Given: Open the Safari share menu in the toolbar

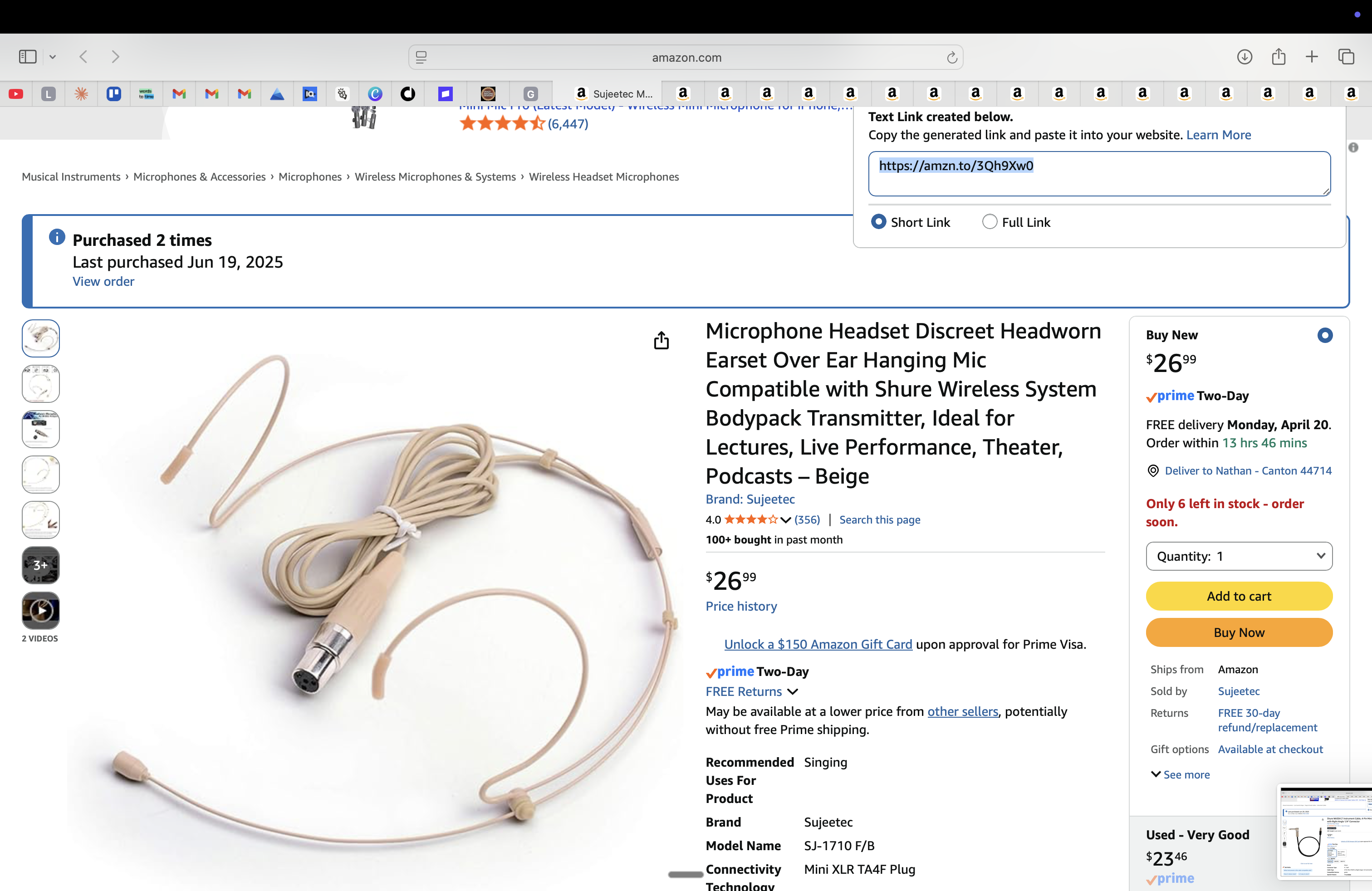Looking at the screenshot, I should (1279, 56).
